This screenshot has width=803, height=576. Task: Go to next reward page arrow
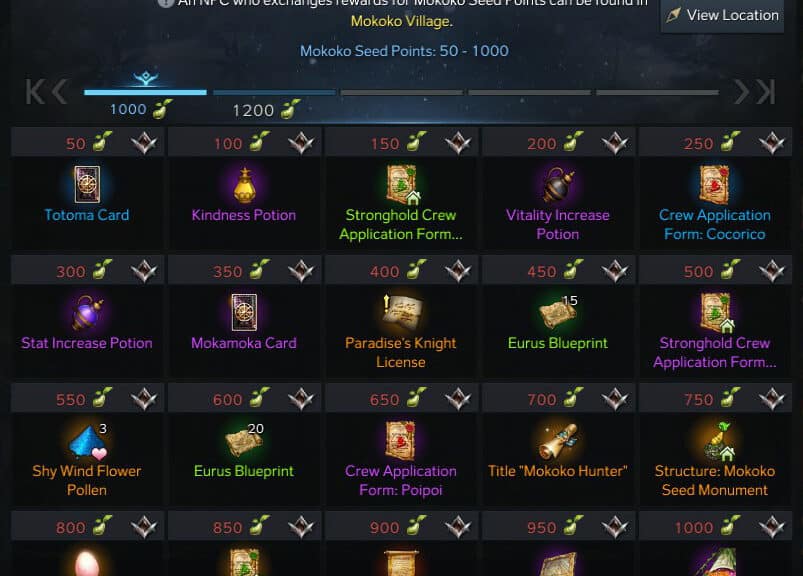click(741, 92)
